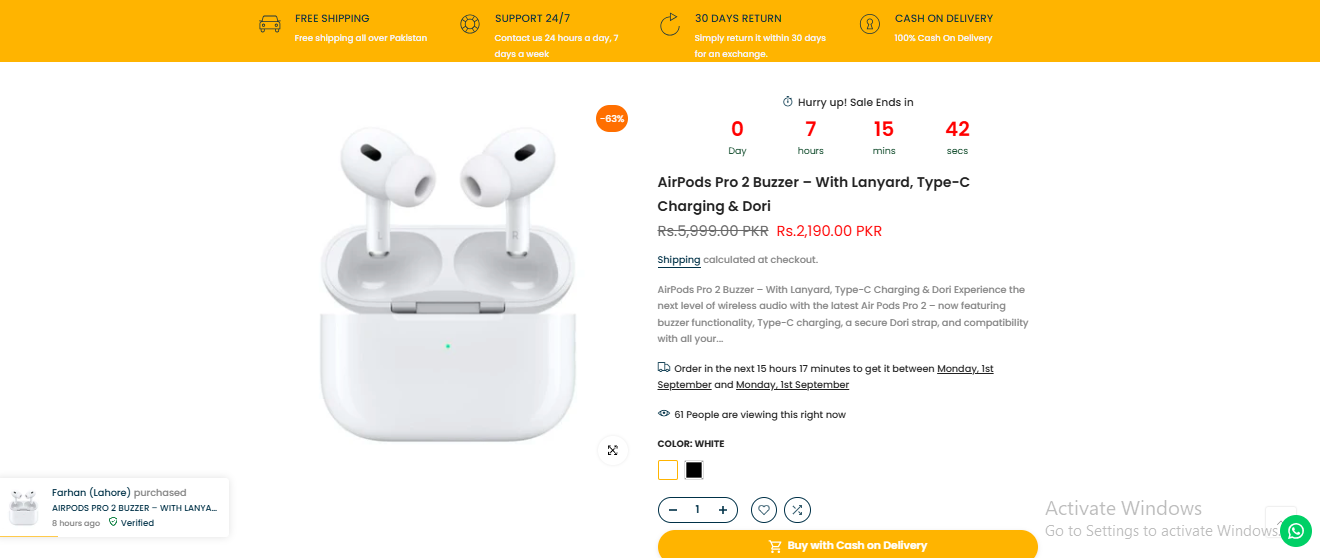The width and height of the screenshot is (1320, 558).
Task: Decrease quantity with minus button
Action: pyautogui.click(x=673, y=510)
